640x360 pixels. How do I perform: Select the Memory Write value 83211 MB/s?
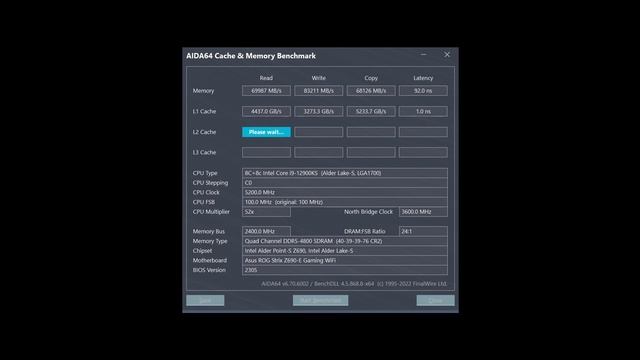(x=319, y=91)
